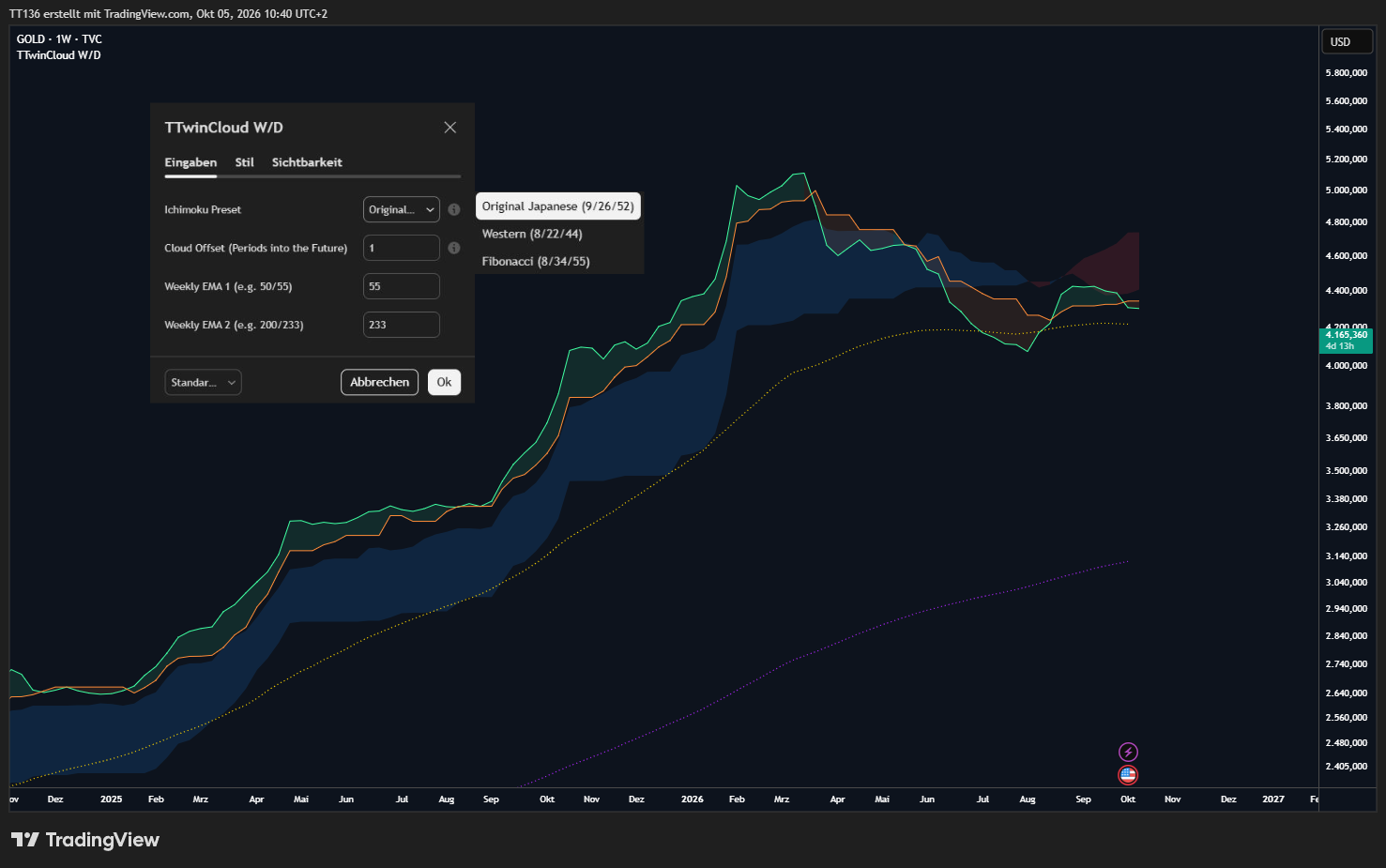The image size is (1386, 868).
Task: Open the Sichtbarkeit tab
Action: coord(307,162)
